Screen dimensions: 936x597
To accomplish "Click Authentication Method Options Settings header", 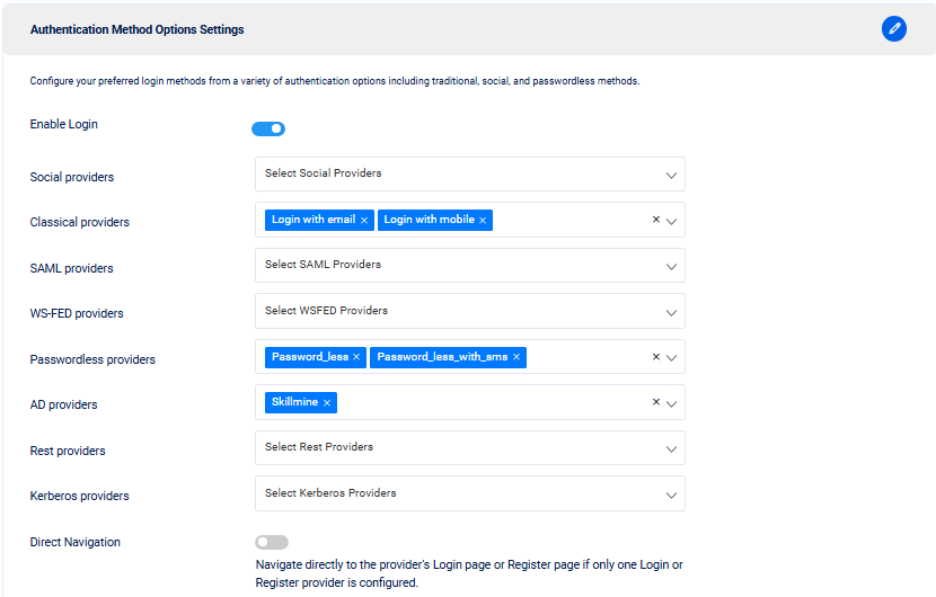I will [137, 30].
